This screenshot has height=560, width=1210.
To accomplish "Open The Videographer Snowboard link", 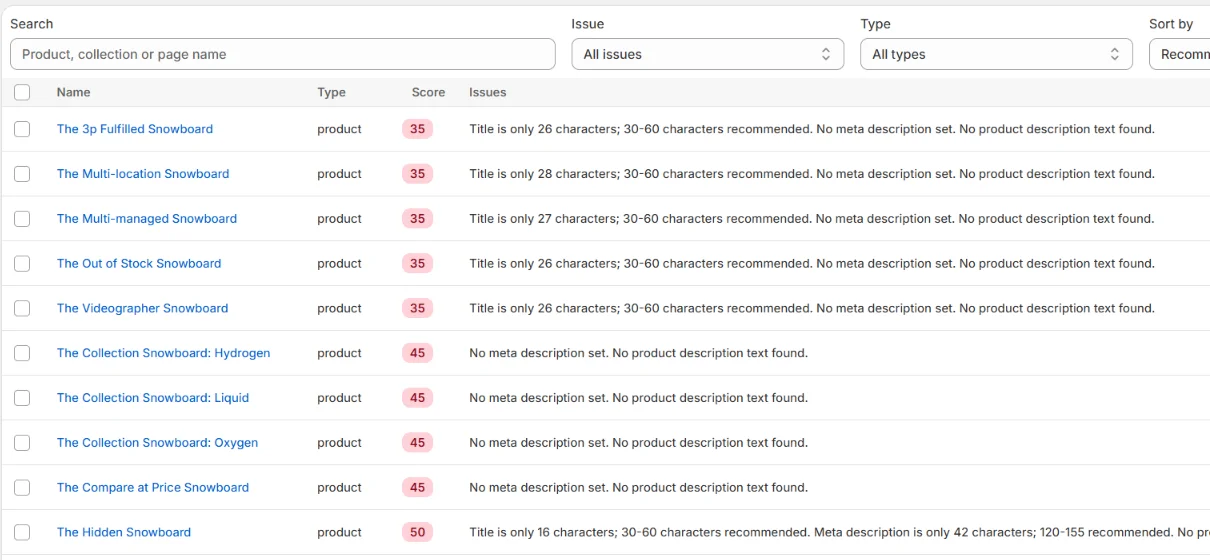I will (143, 308).
